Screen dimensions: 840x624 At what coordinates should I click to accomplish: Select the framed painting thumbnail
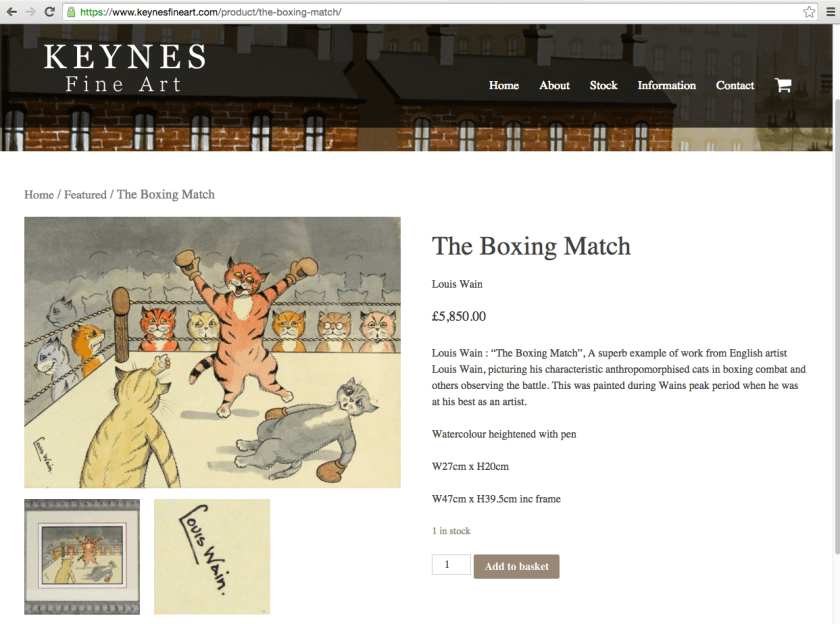tap(82, 557)
